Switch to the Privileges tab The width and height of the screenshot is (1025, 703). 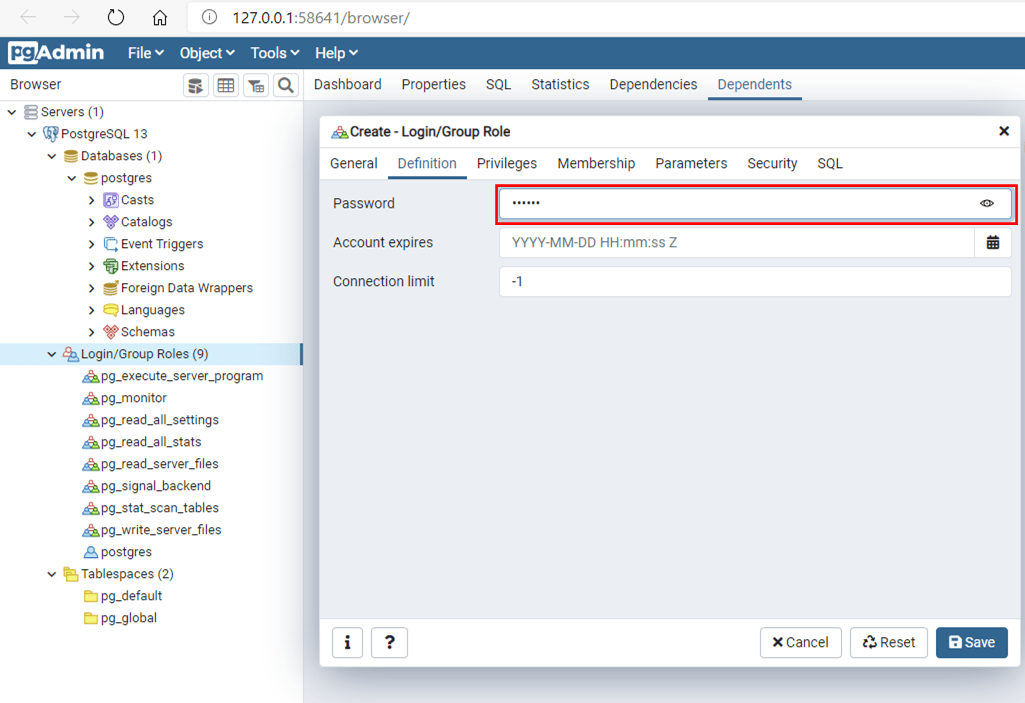[x=506, y=164]
